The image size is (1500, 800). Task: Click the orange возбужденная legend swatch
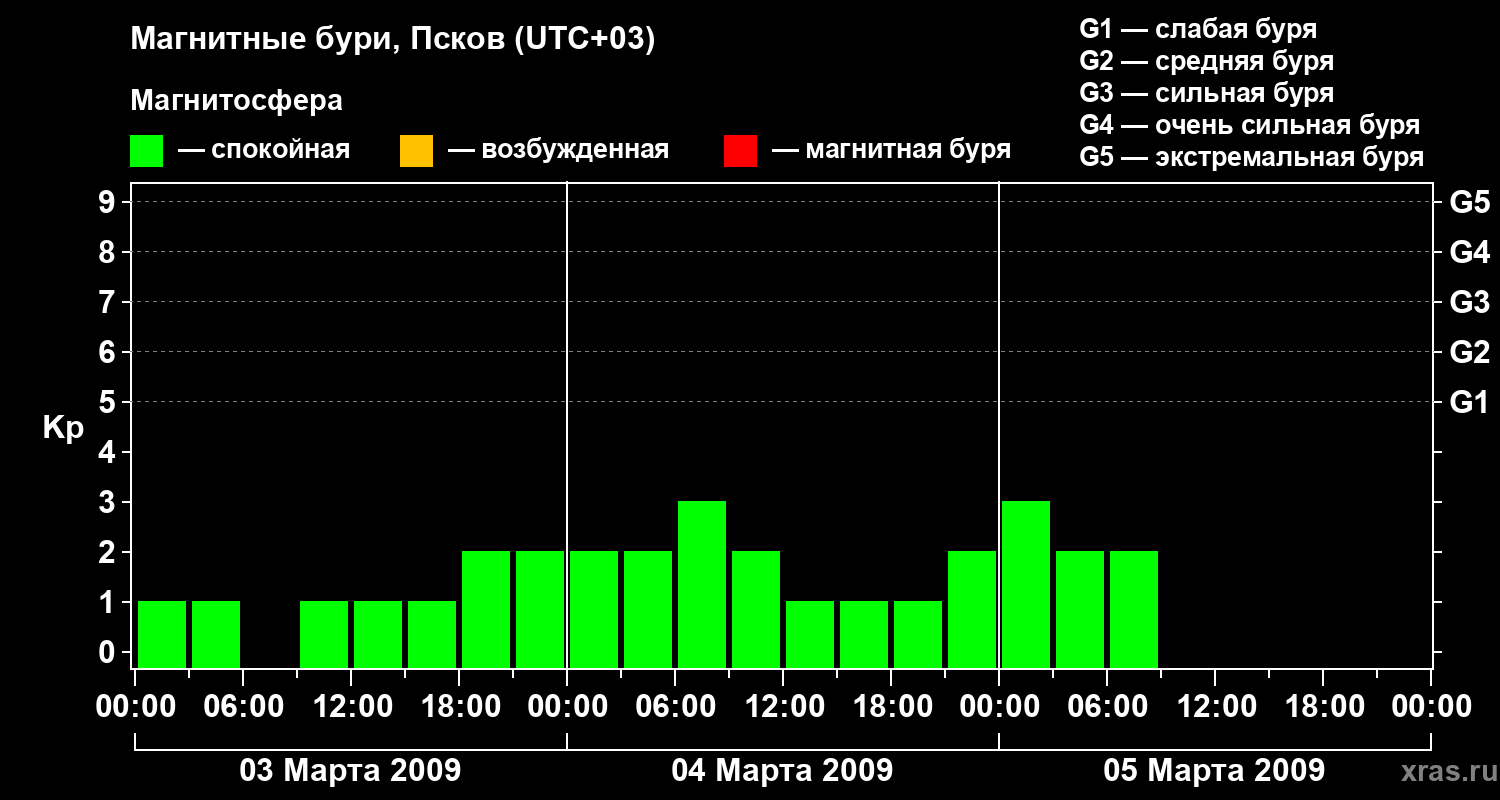point(416,151)
